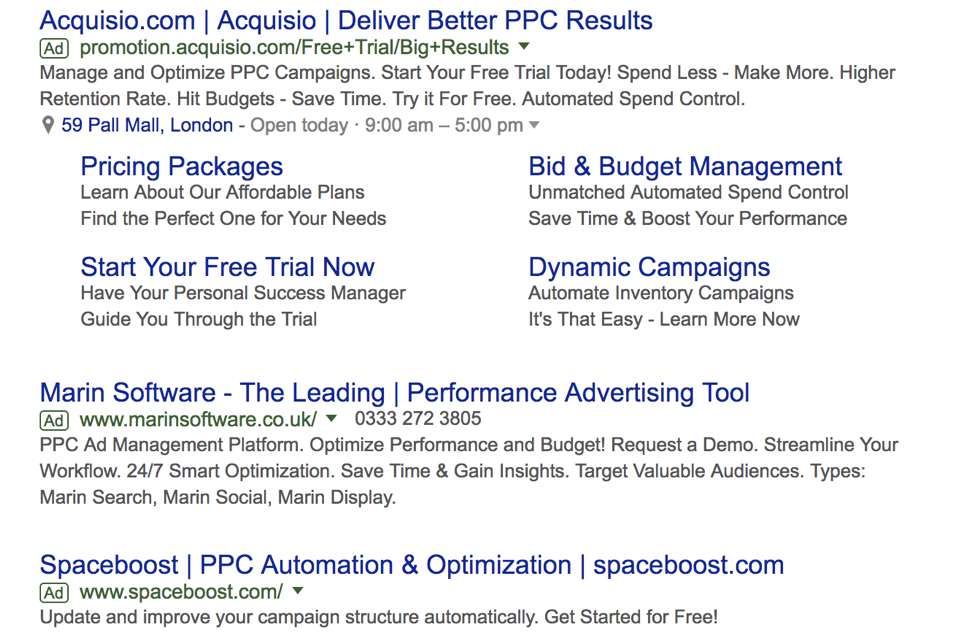Click the Ad badge beside promotion.acquisio.com

(x=54, y=48)
